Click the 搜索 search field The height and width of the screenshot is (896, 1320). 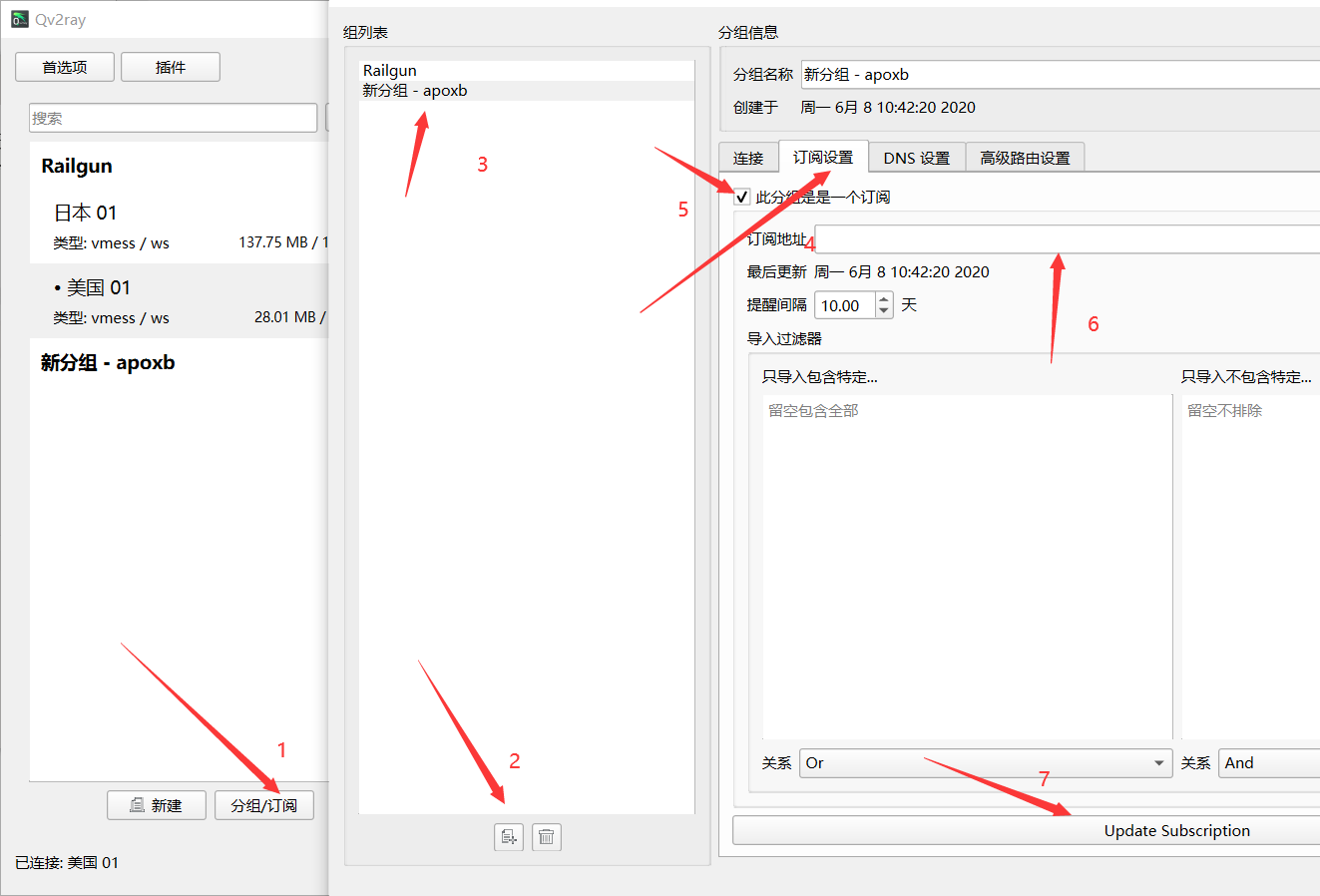pos(174,118)
